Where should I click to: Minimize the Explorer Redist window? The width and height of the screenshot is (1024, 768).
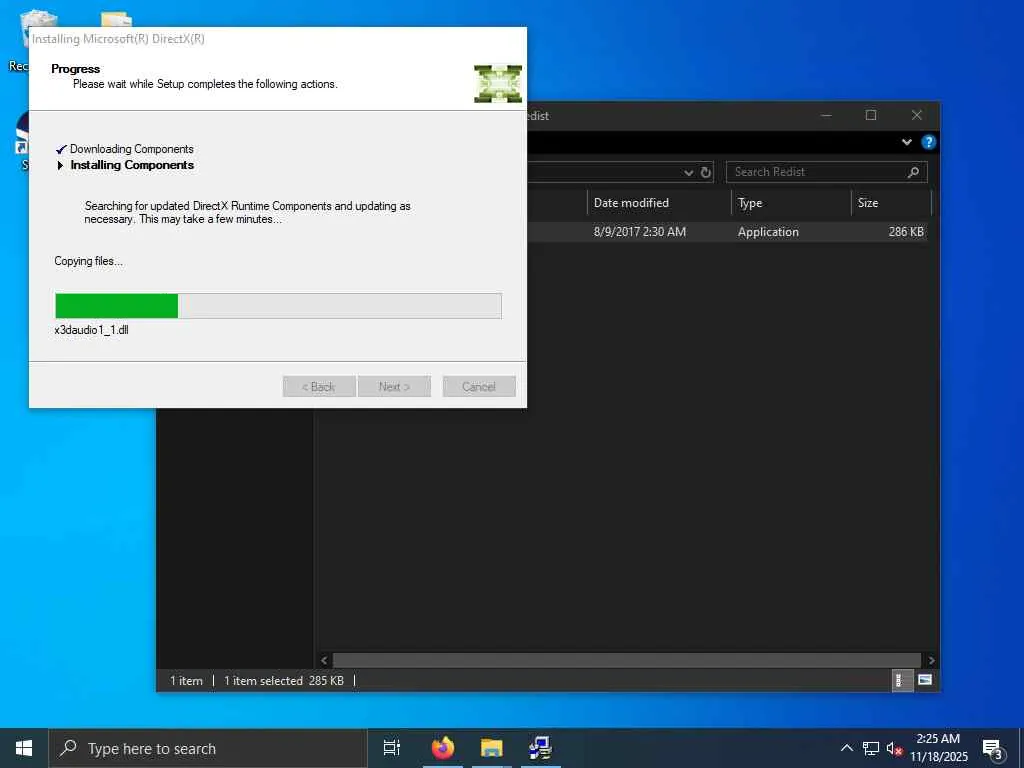pos(826,116)
